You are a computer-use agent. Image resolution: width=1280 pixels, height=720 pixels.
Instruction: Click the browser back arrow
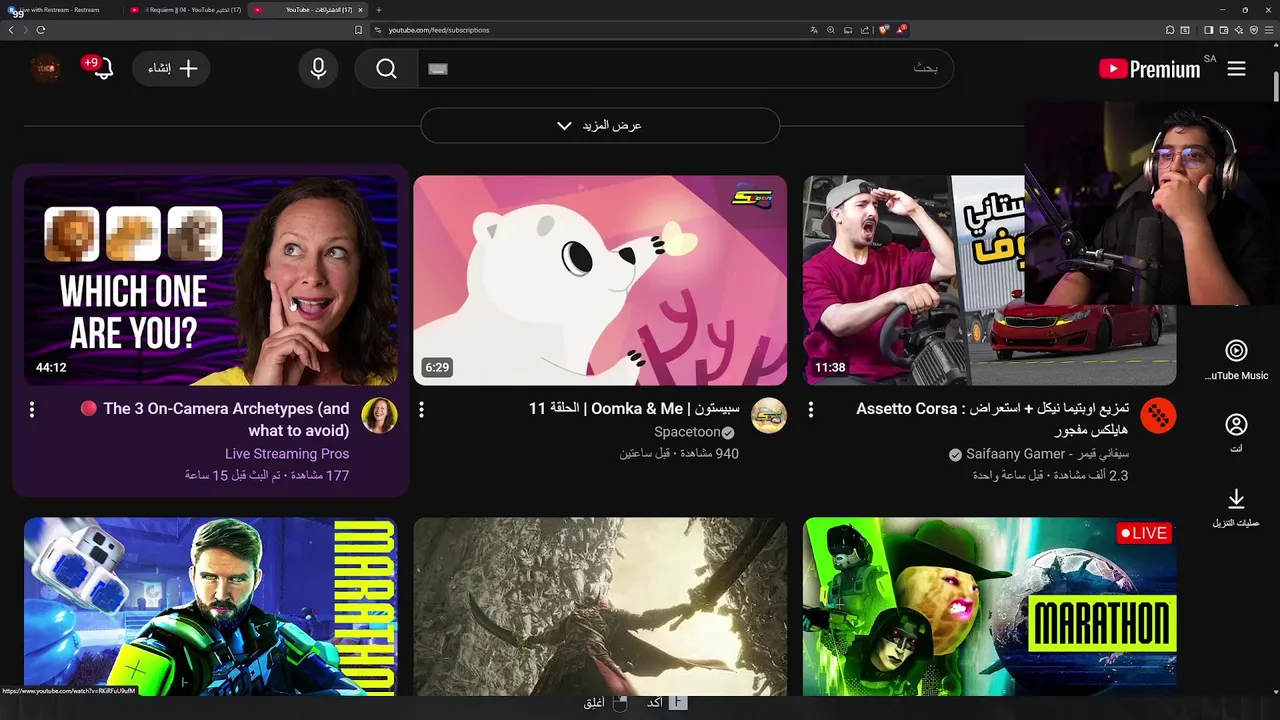[x=11, y=30]
